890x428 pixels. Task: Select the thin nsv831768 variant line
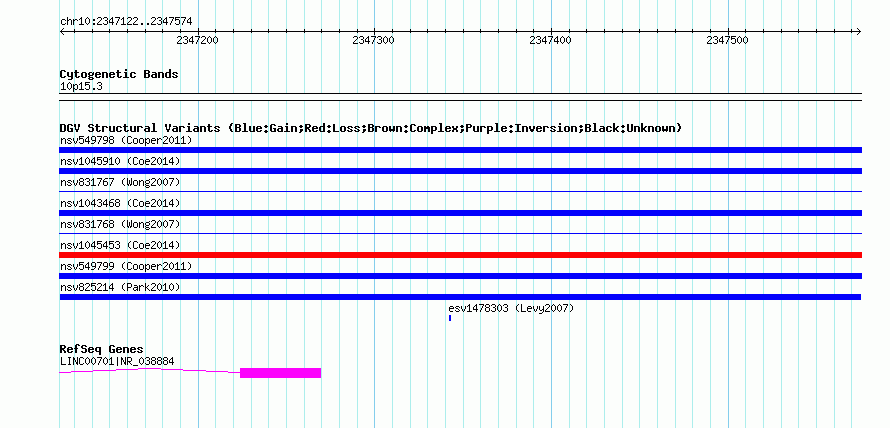pyautogui.click(x=460, y=234)
